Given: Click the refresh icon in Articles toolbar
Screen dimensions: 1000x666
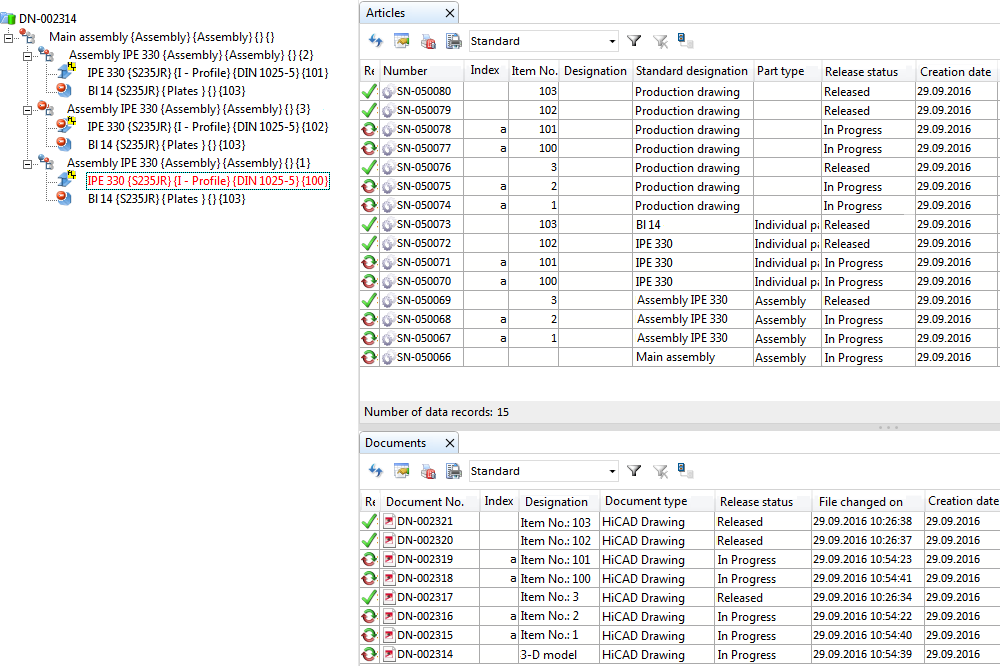Looking at the screenshot, I should coord(376,41).
